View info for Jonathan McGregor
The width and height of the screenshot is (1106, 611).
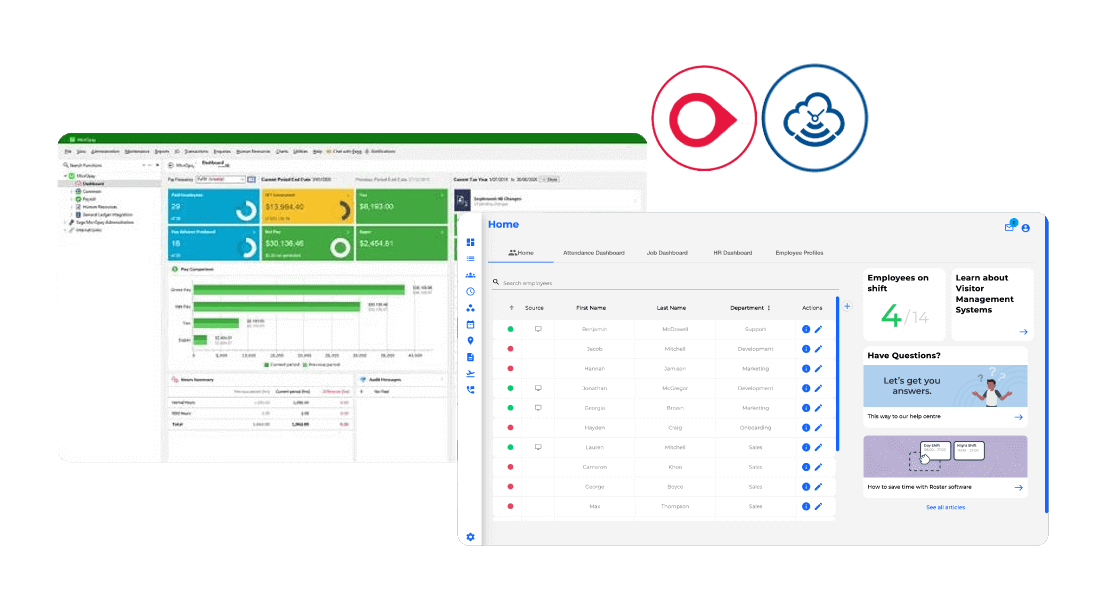pos(806,389)
